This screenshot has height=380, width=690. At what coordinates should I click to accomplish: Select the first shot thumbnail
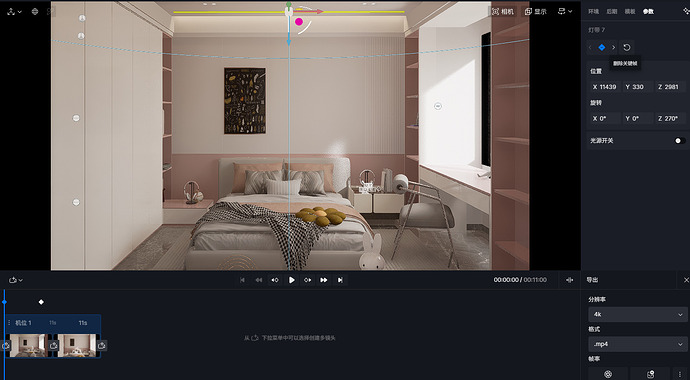tap(28, 345)
